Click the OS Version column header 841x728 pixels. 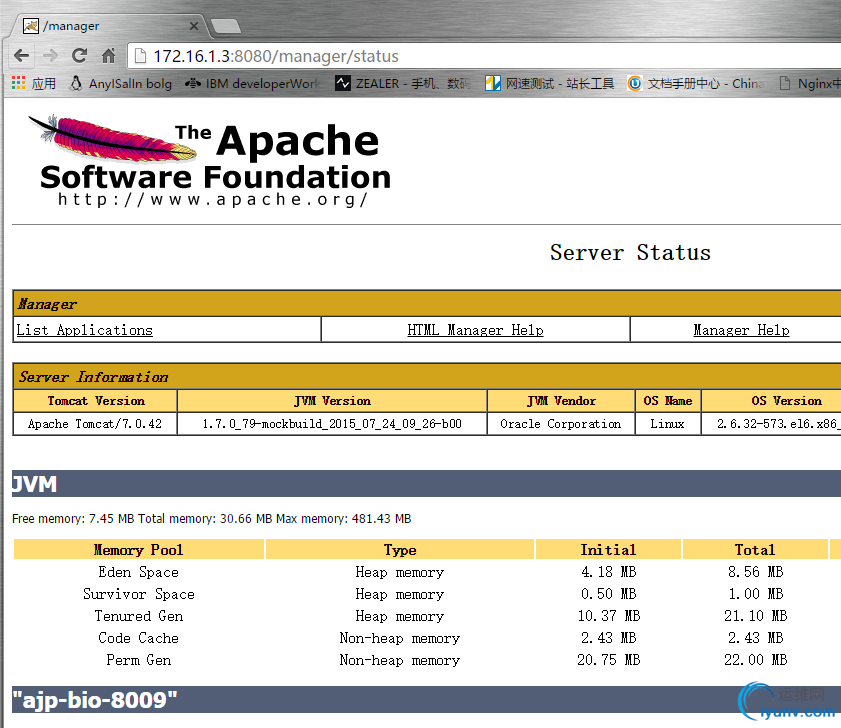[772, 401]
